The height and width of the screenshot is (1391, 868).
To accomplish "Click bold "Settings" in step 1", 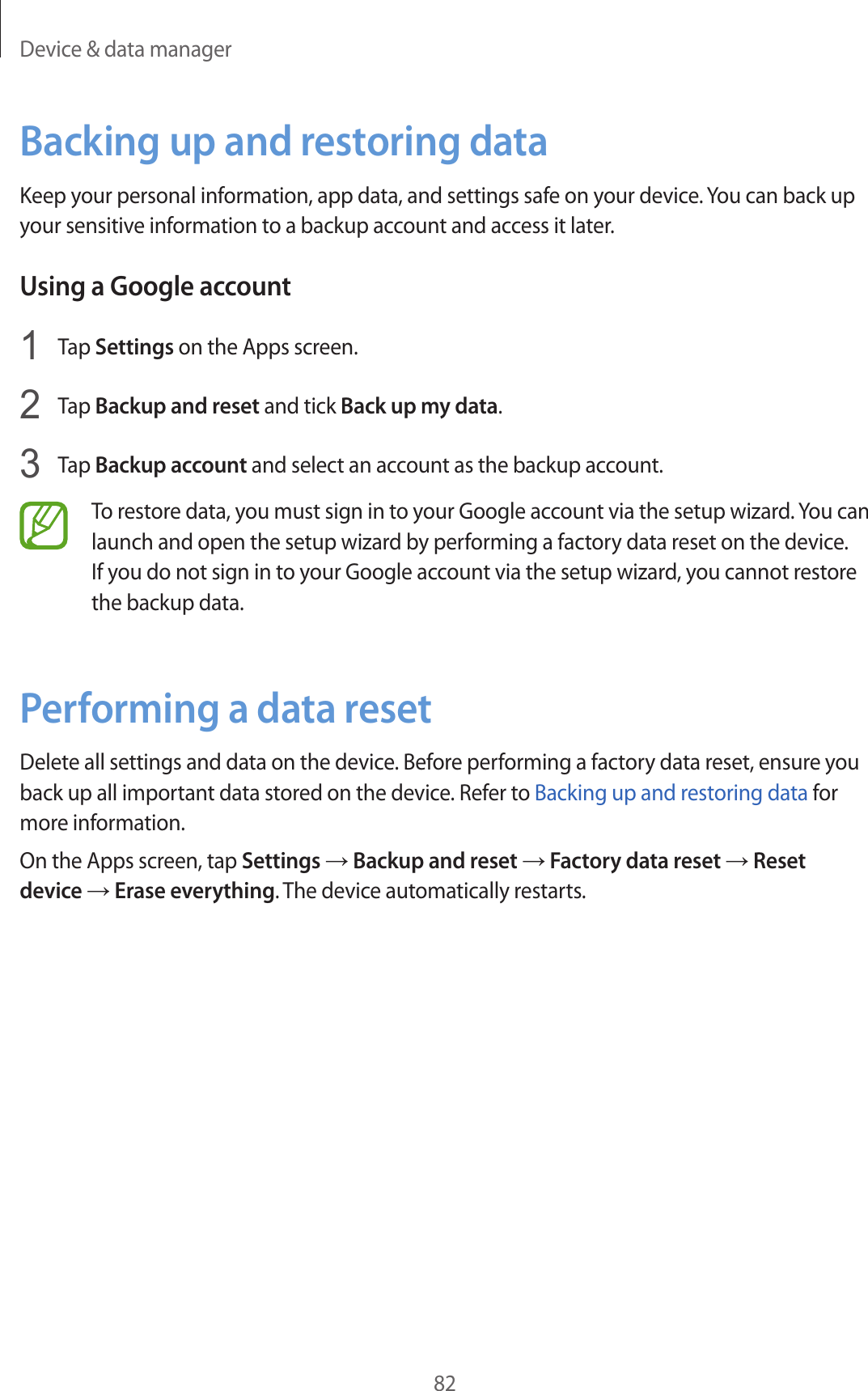I will (x=134, y=347).
